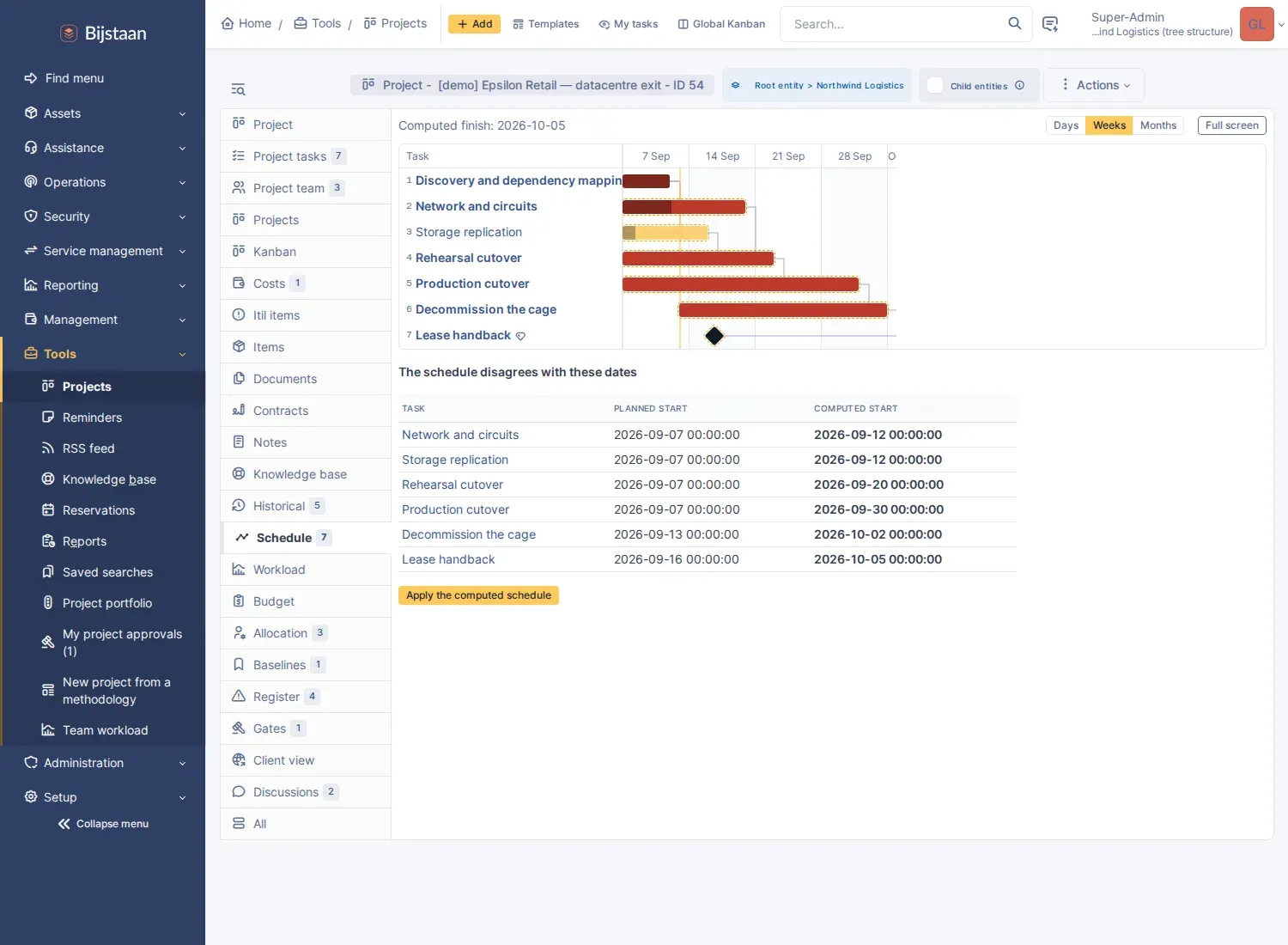
Task: Click the Project portfolio icon
Action: (48, 602)
